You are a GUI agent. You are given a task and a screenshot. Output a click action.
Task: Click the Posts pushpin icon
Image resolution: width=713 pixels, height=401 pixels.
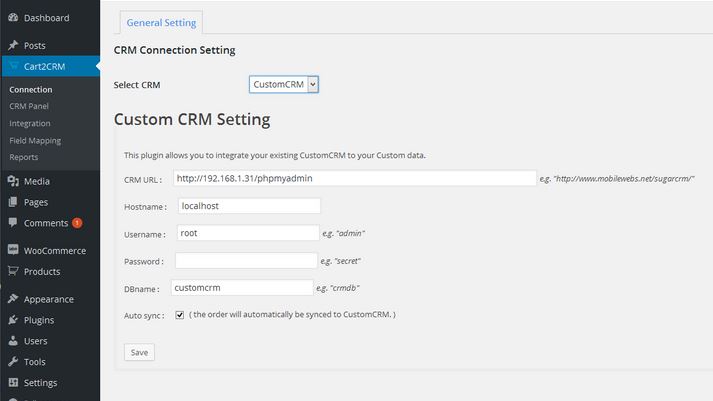[13, 45]
